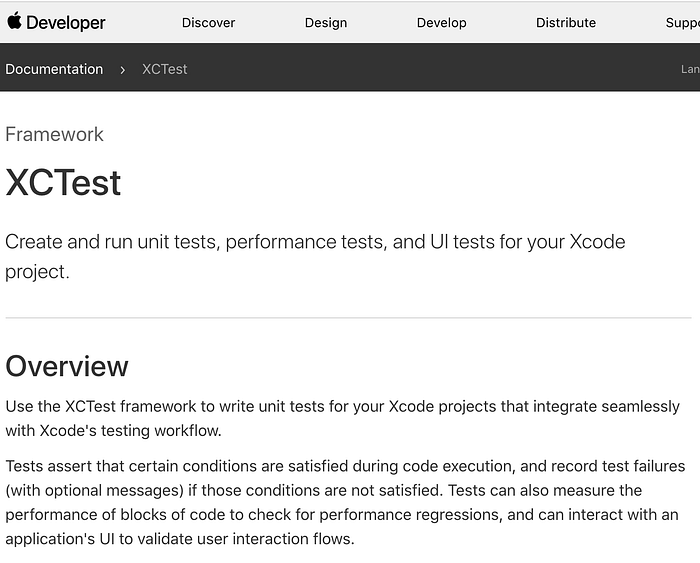Click blank space between Develop and Distribute

[501, 22]
